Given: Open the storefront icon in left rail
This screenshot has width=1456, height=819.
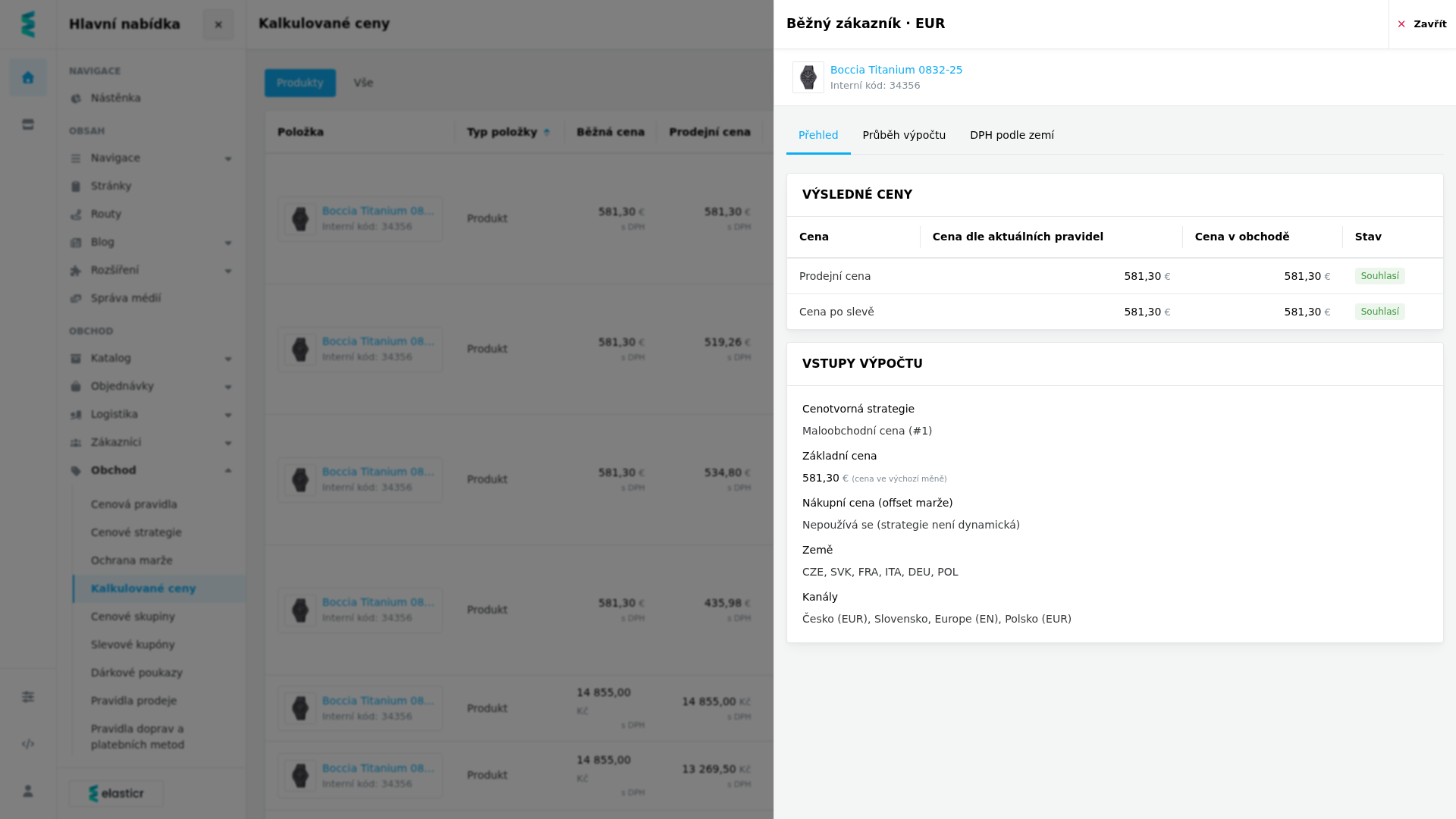Looking at the screenshot, I should [x=28, y=124].
